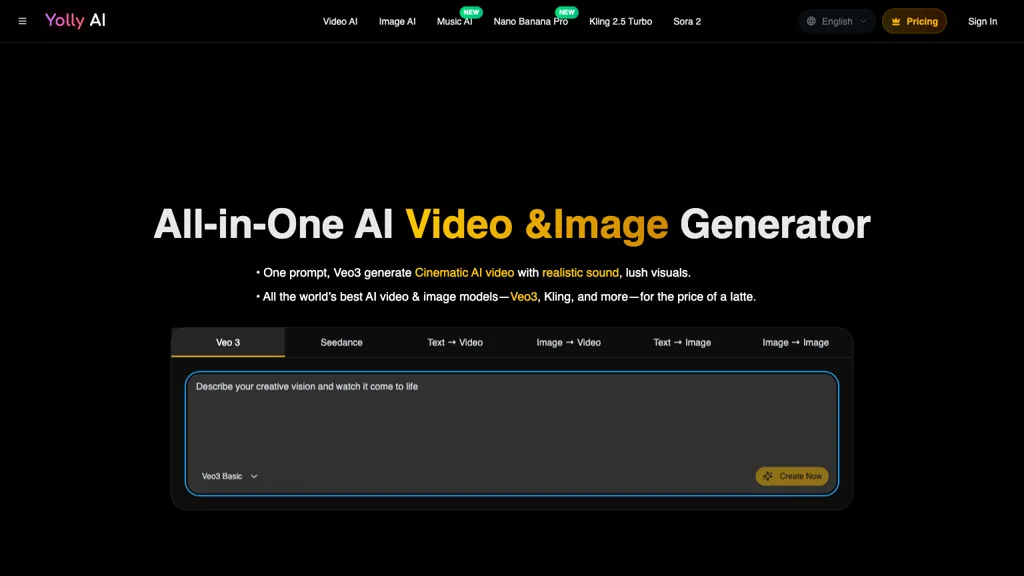1024x576 pixels.
Task: Select the Veo 3 tab
Action: pyautogui.click(x=228, y=342)
